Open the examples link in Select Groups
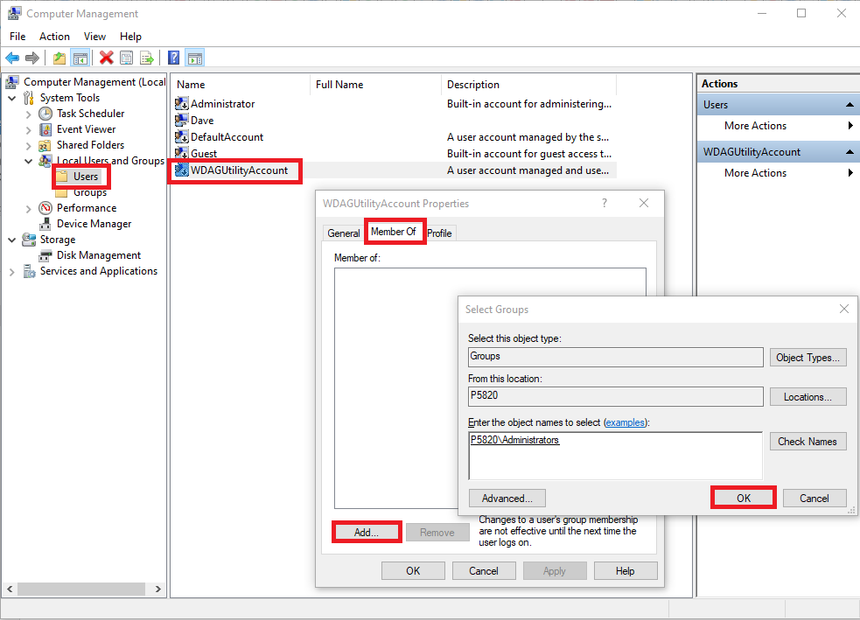The image size is (860, 620). click(x=625, y=423)
